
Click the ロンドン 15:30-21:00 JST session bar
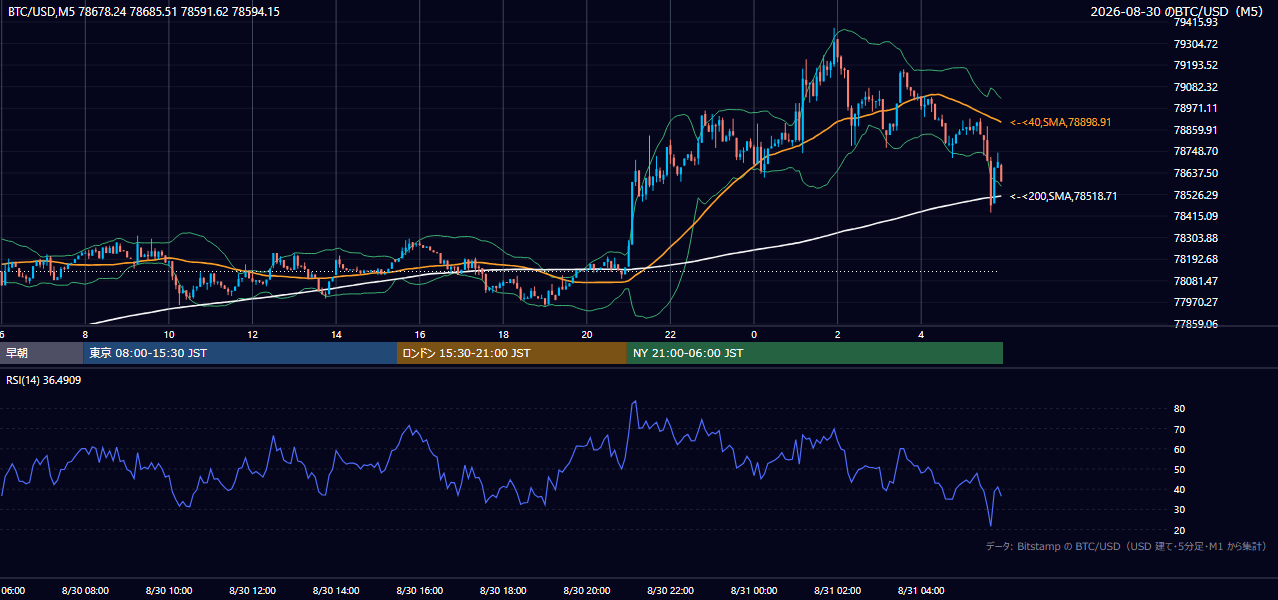pyautogui.click(x=512, y=353)
